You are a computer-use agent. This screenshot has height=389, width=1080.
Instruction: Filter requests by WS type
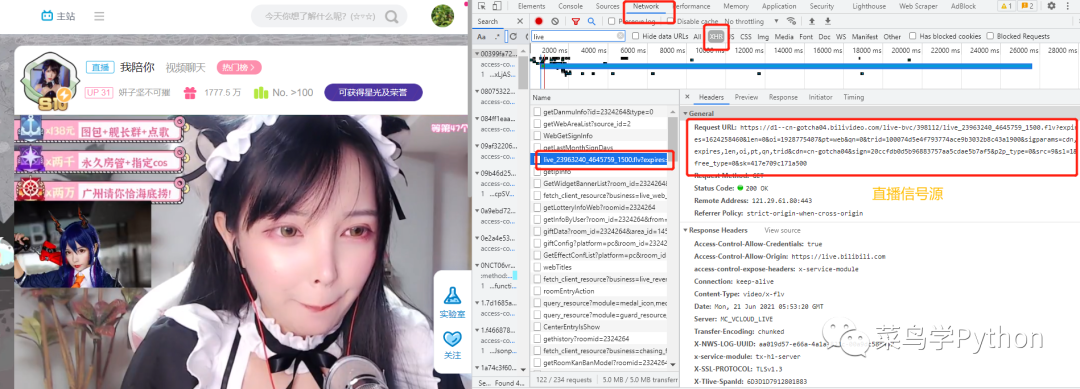pos(841,36)
